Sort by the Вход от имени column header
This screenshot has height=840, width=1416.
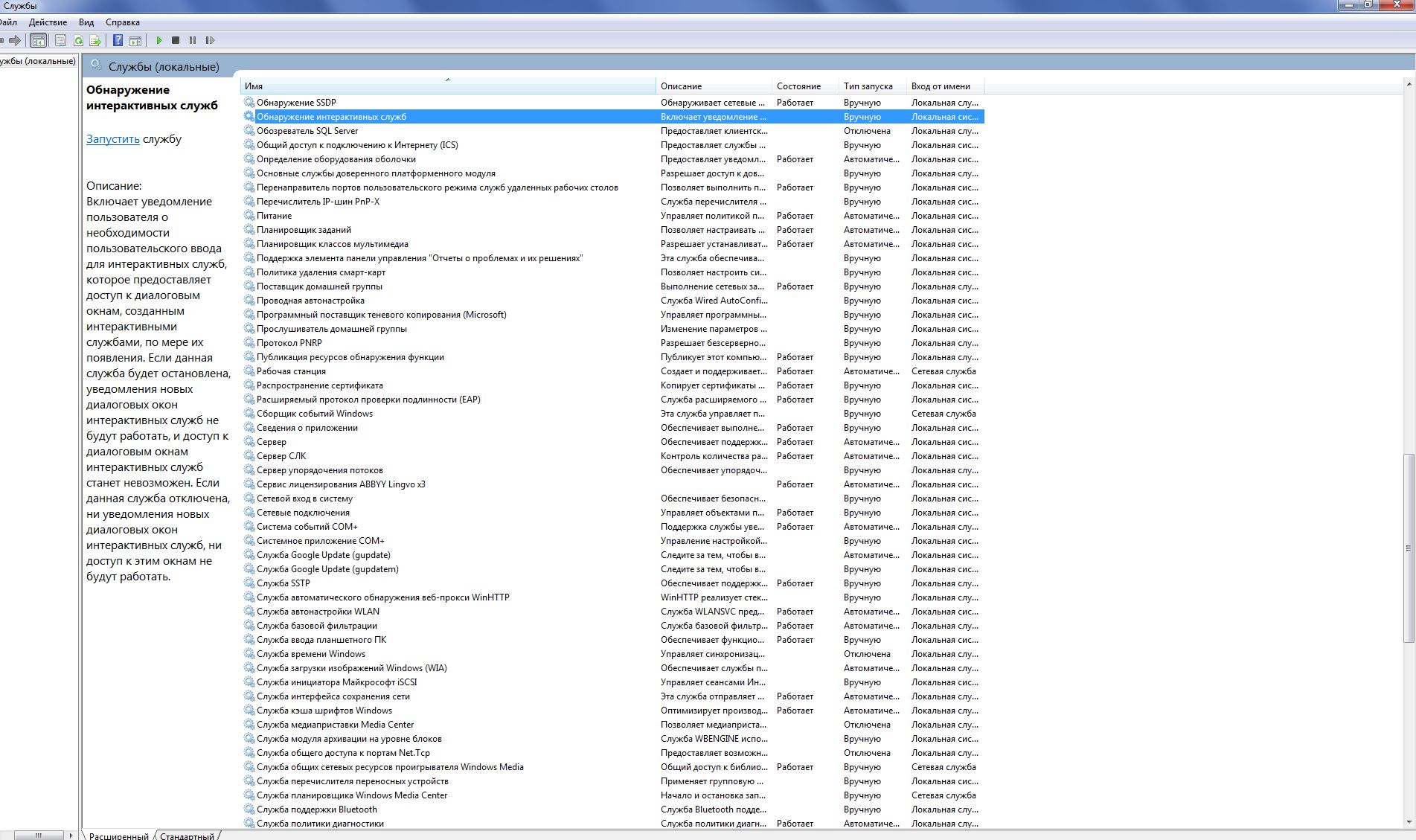[x=945, y=86]
